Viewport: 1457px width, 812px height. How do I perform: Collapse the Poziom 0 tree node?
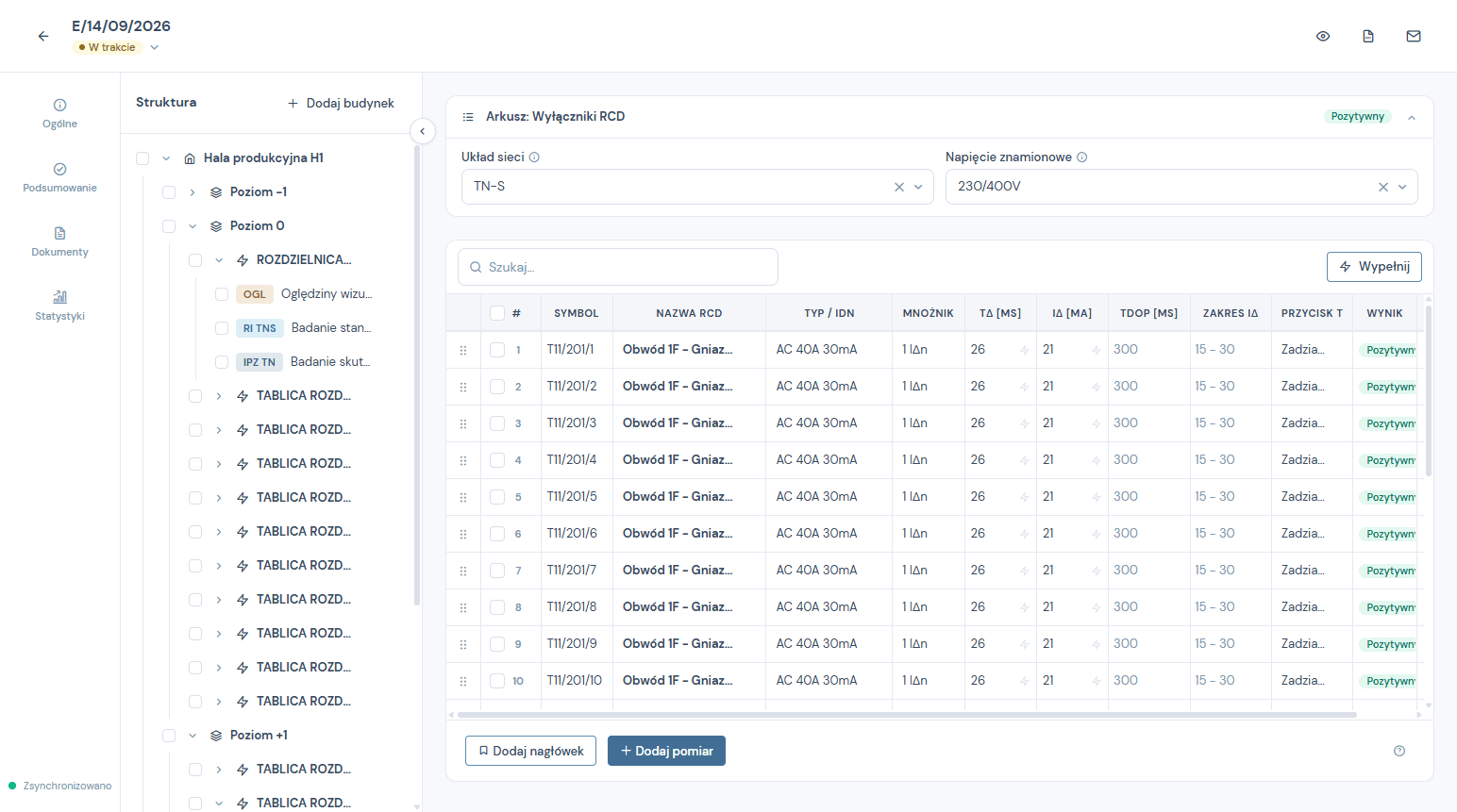point(193,226)
